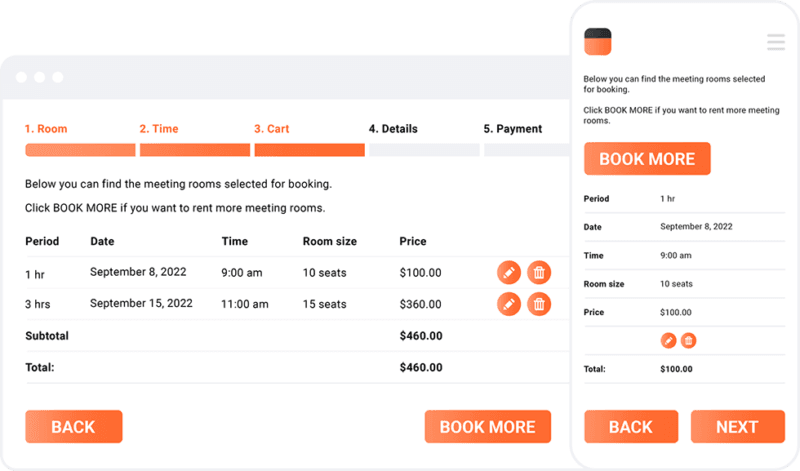
Task: Open the mobile hamburger menu
Action: pyautogui.click(x=776, y=42)
